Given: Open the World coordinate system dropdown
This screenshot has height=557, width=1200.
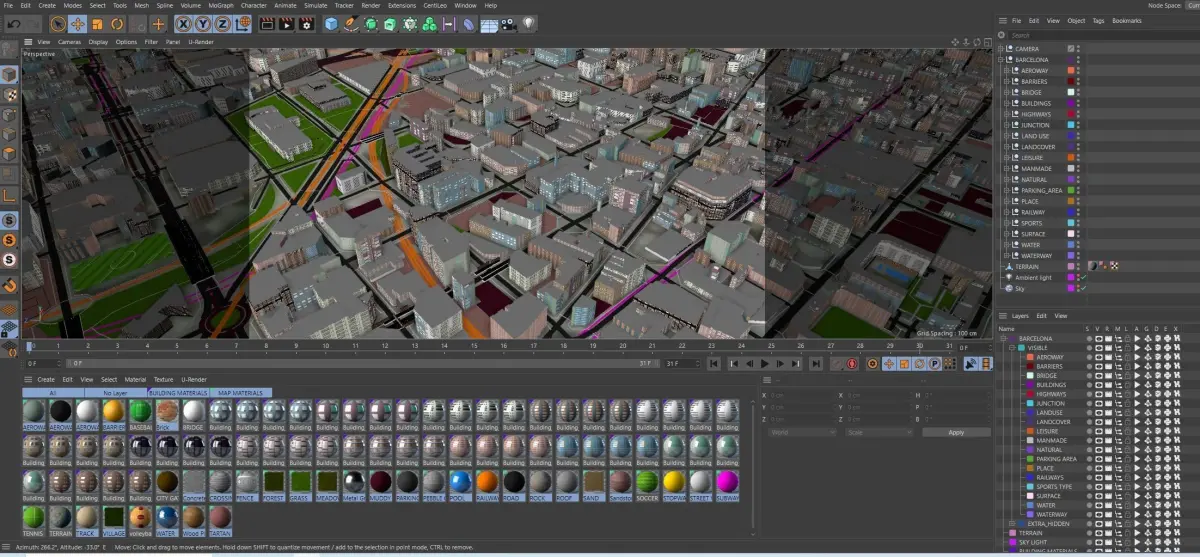Looking at the screenshot, I should 801,432.
